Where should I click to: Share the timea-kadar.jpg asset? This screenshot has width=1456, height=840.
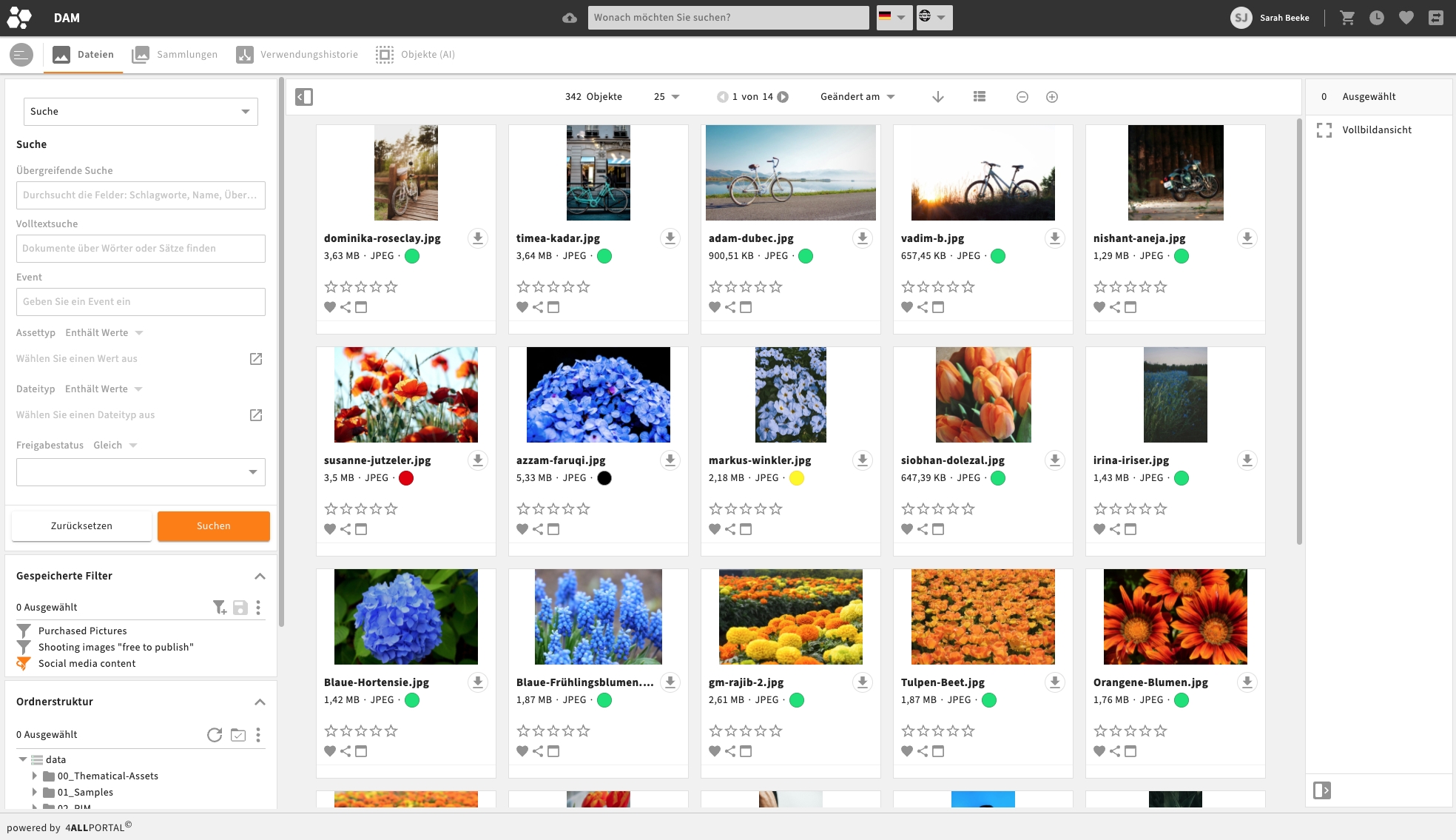(x=538, y=307)
